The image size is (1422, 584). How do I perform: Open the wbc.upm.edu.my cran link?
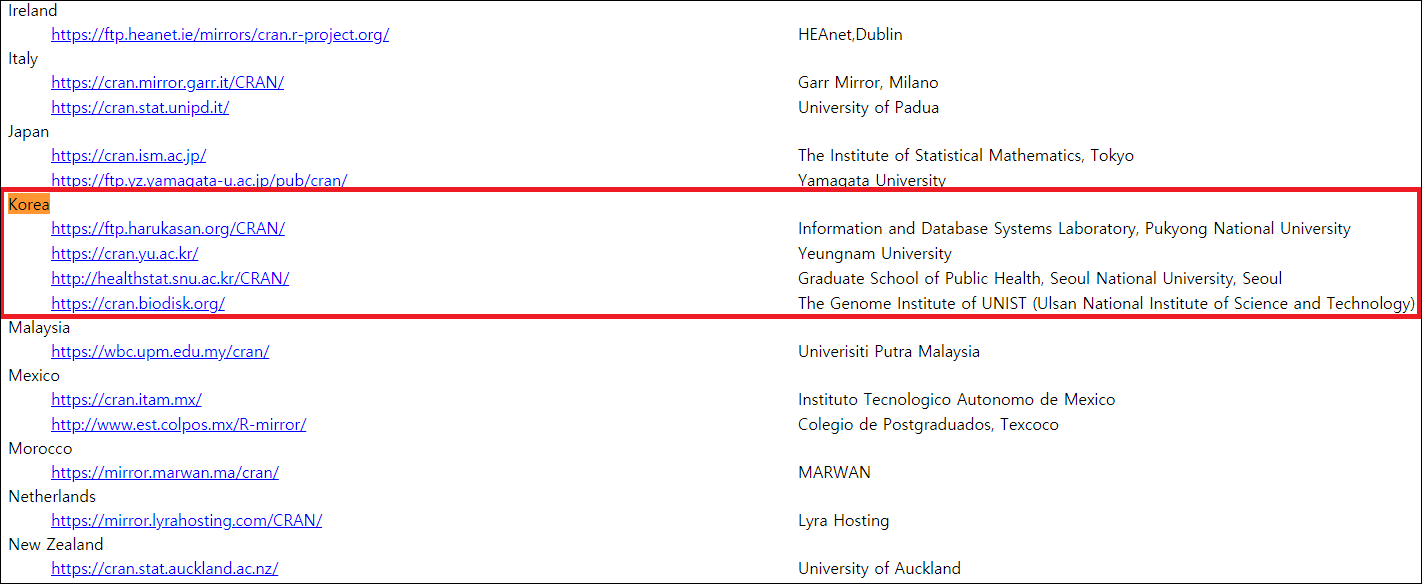[x=160, y=351]
